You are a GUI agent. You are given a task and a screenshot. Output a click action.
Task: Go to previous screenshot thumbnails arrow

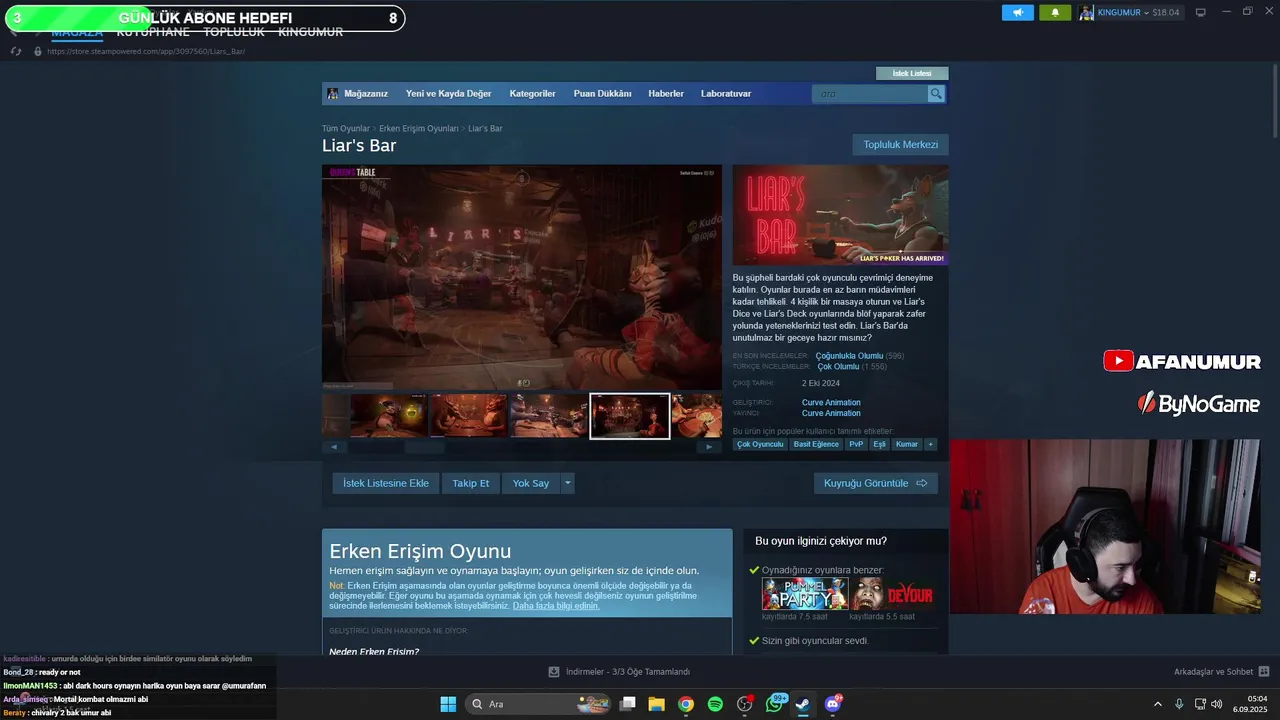[x=333, y=447]
